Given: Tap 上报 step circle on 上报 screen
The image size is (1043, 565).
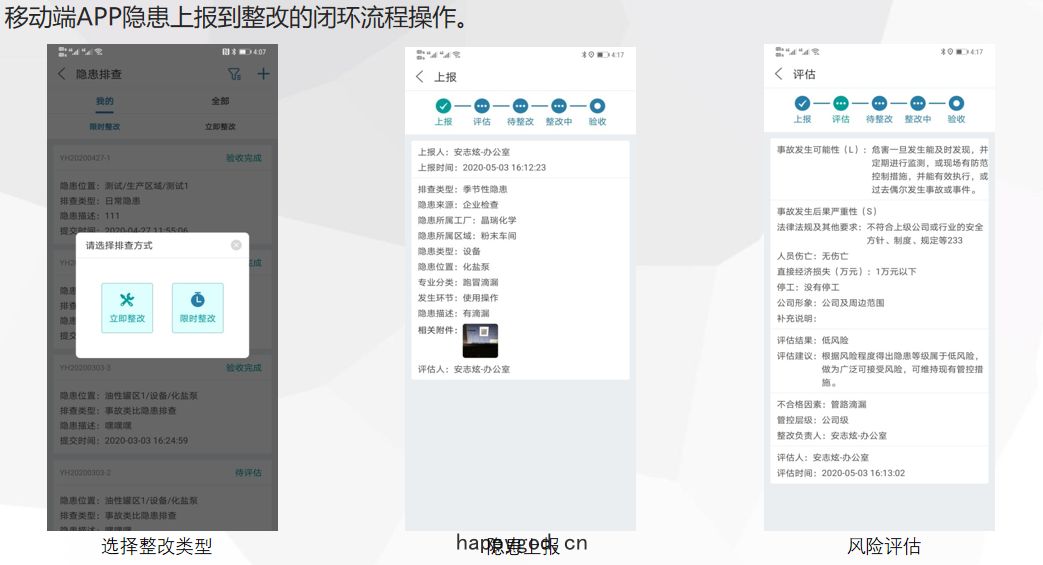Looking at the screenshot, I should click(x=444, y=106).
